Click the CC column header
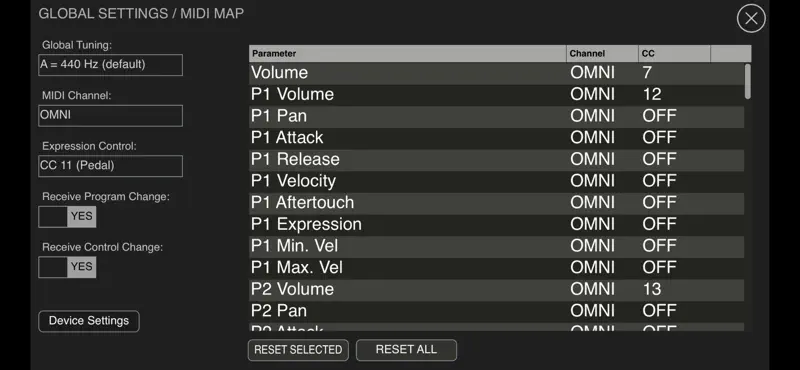Screen dimensions: 800x370 (x=674, y=54)
